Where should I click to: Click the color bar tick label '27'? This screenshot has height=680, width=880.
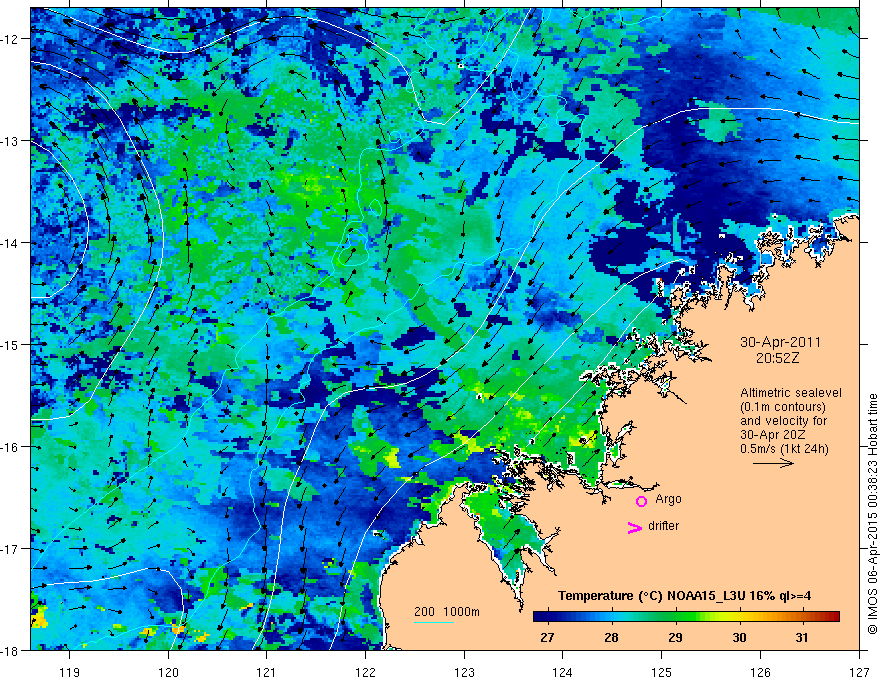tap(547, 637)
